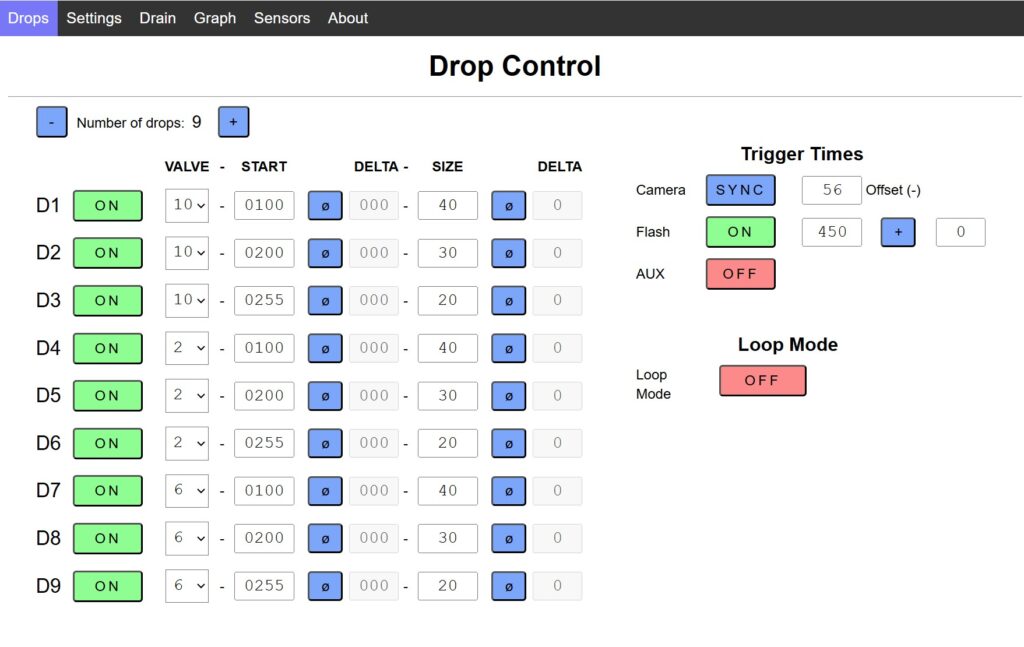Click the ø start-delta button for D5

[325, 396]
